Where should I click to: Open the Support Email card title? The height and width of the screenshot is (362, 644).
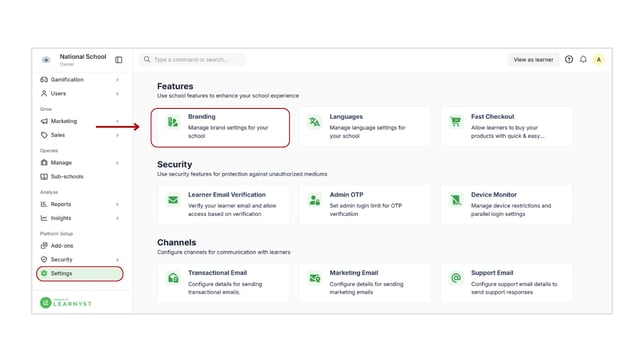pyautogui.click(x=492, y=273)
